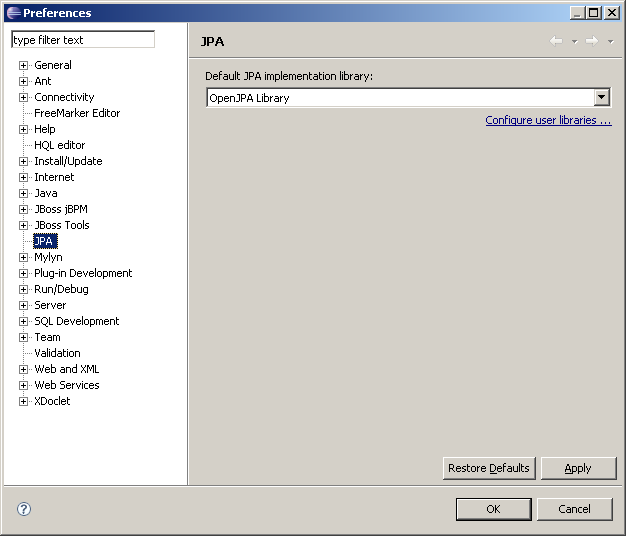Select the XDoclet tree item
Viewport: 626px width, 536px height.
[52, 401]
